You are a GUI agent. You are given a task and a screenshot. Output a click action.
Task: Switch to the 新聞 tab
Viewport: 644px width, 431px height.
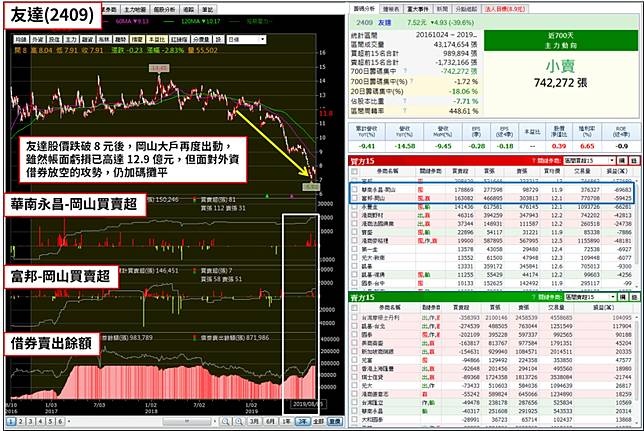[442, 9]
